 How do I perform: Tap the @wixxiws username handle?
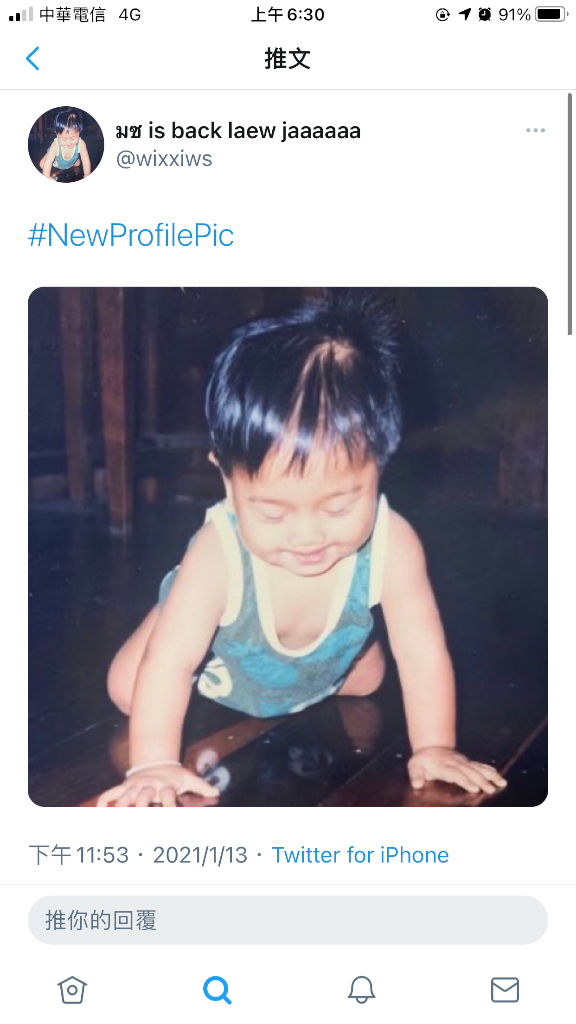pyautogui.click(x=164, y=159)
